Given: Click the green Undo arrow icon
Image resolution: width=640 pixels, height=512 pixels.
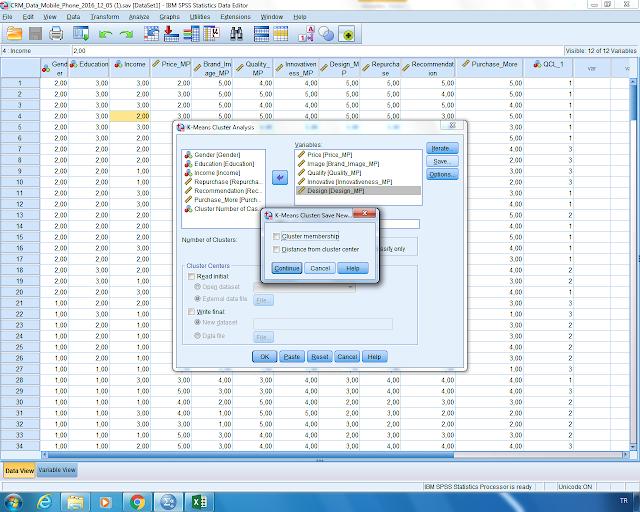Looking at the screenshot, I should (106, 33).
